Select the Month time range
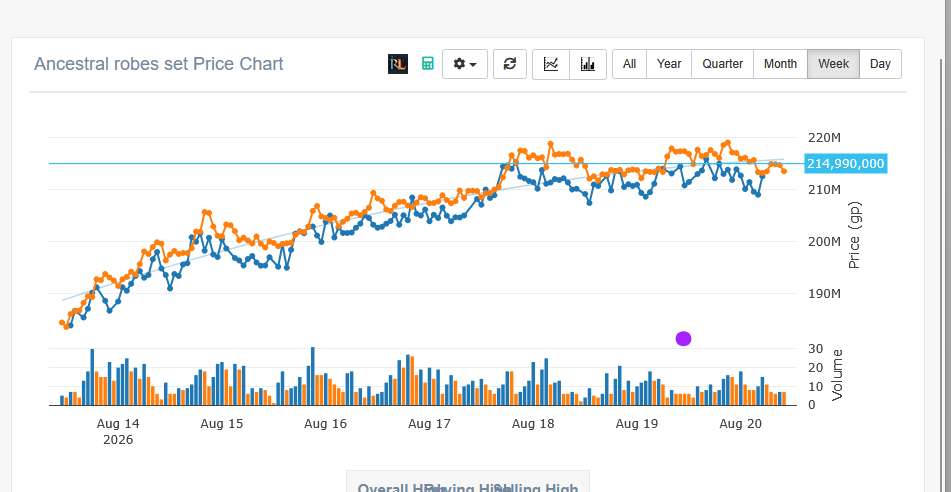Image resolution: width=951 pixels, height=492 pixels. click(x=780, y=64)
